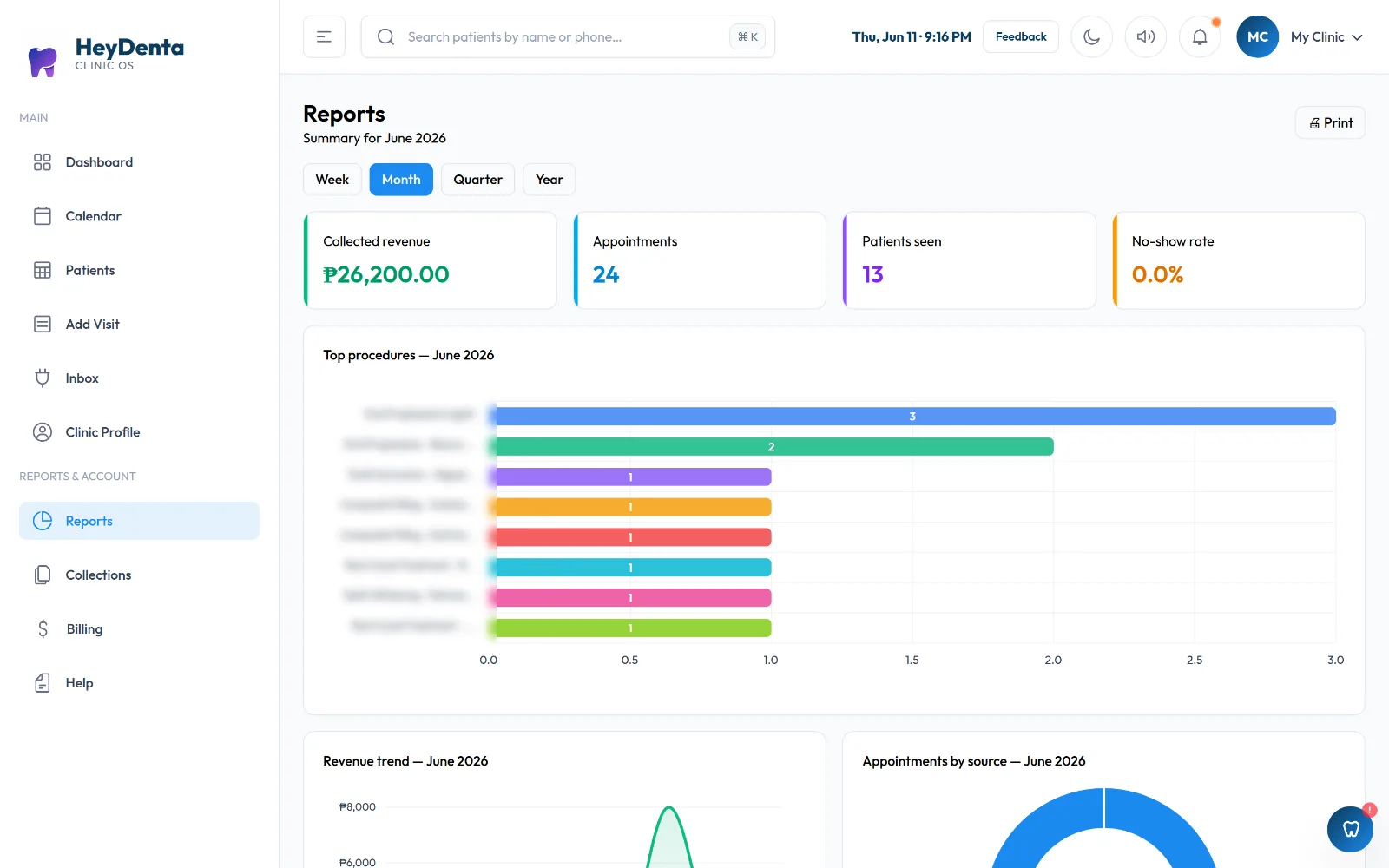Open Calendar via its calendar icon
The height and width of the screenshot is (868, 1389).
click(43, 216)
